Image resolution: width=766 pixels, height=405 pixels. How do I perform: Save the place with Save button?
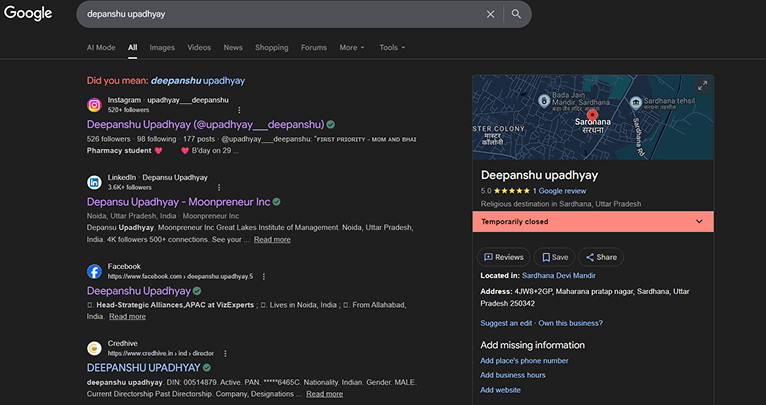point(552,257)
